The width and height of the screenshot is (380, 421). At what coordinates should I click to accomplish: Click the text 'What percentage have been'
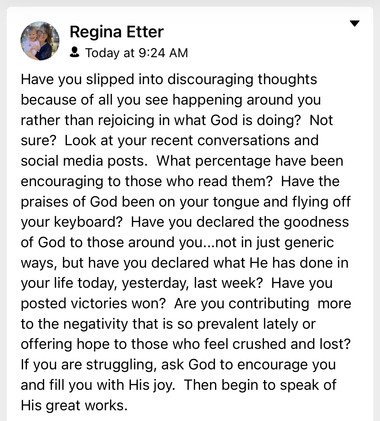tap(250, 161)
